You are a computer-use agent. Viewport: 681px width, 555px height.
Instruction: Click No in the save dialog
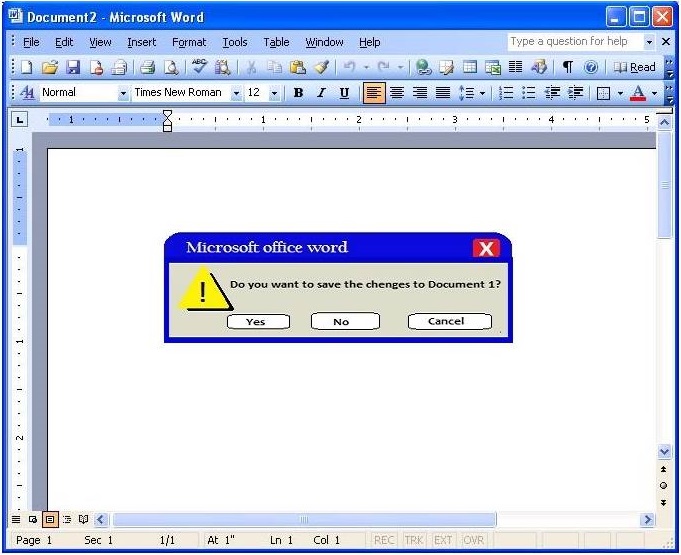pos(345,322)
